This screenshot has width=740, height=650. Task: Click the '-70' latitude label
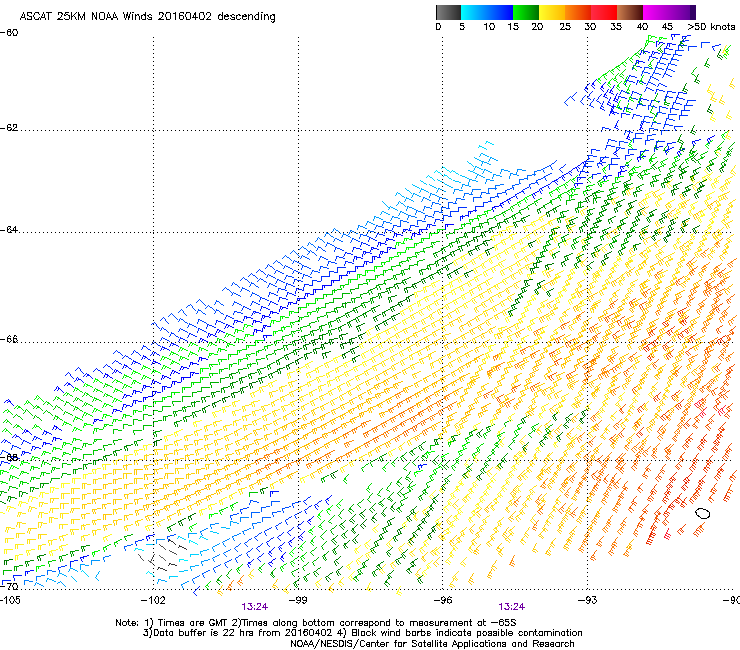click(9, 586)
